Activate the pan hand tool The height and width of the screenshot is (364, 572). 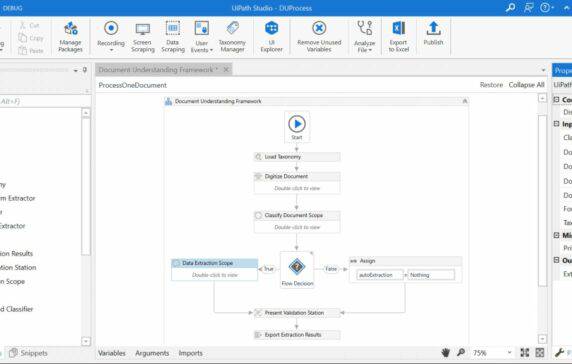tap(445, 353)
